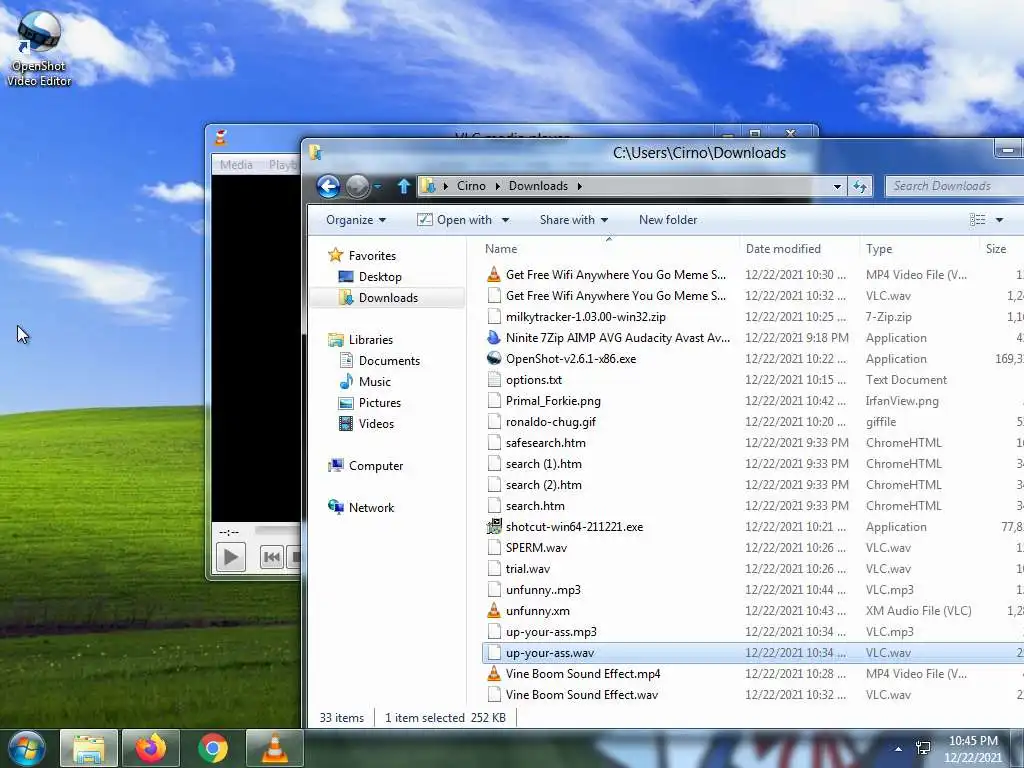Open the Organize menu

356,220
